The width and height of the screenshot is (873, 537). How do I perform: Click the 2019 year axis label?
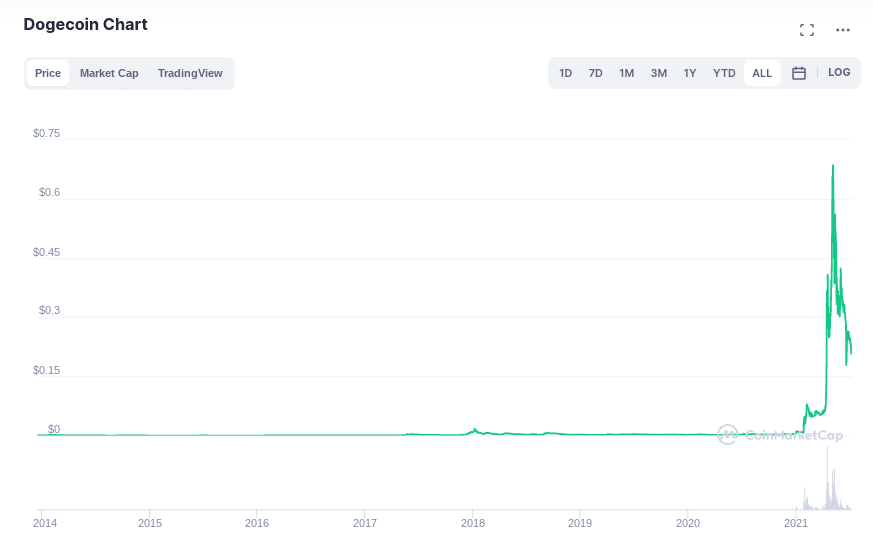(x=580, y=523)
